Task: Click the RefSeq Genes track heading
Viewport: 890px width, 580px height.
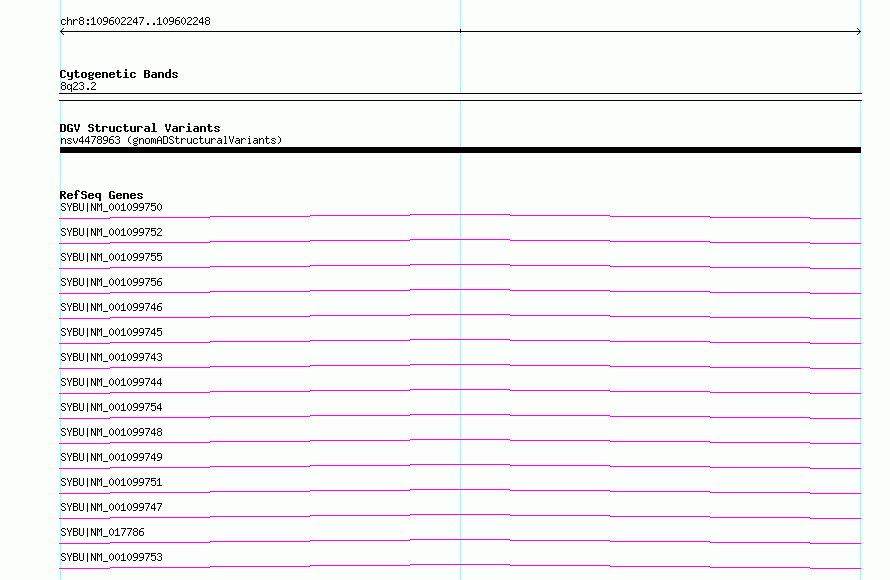Action: (101, 195)
